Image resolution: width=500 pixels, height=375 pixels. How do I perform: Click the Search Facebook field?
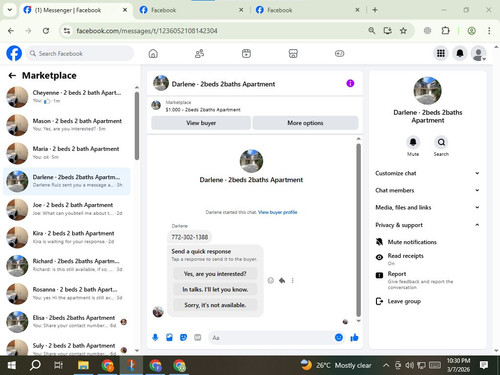pos(80,53)
